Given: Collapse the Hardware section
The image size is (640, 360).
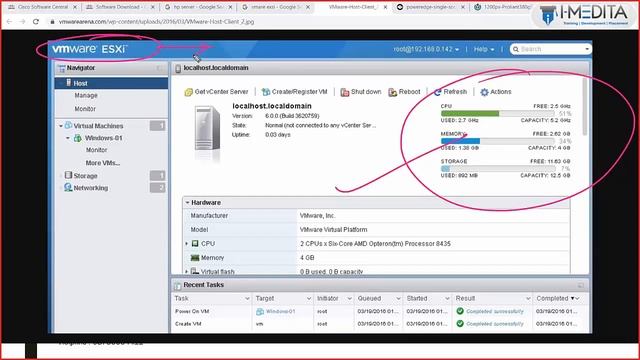Looking at the screenshot, I should (187, 202).
